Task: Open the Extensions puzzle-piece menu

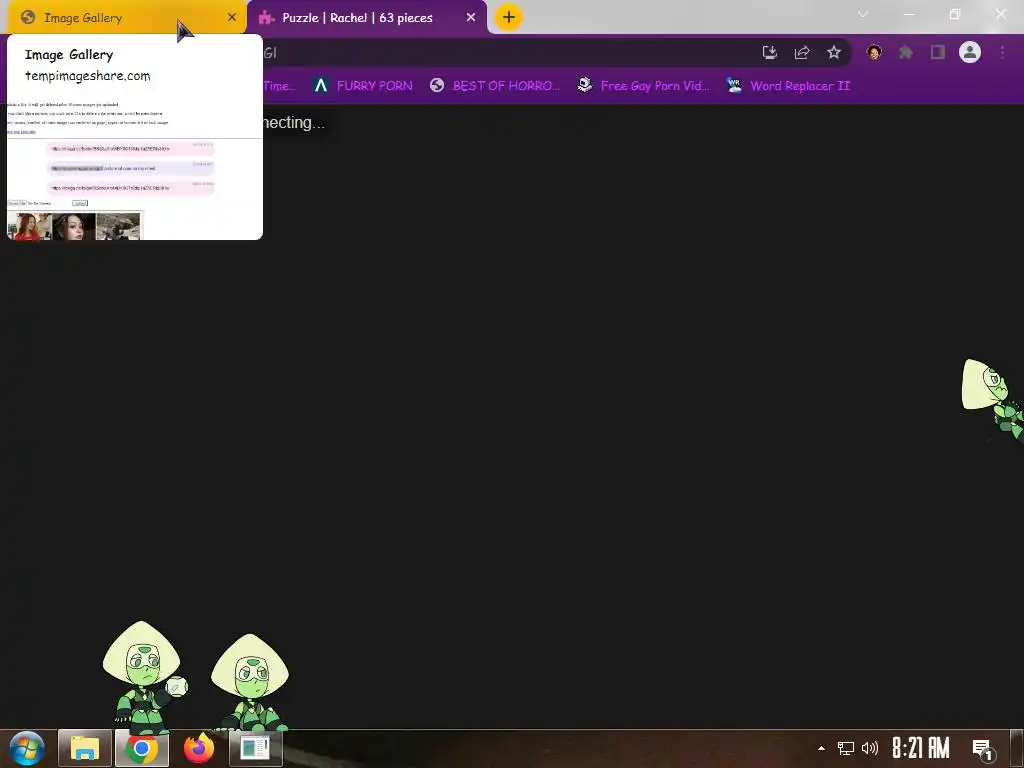Action: point(906,52)
